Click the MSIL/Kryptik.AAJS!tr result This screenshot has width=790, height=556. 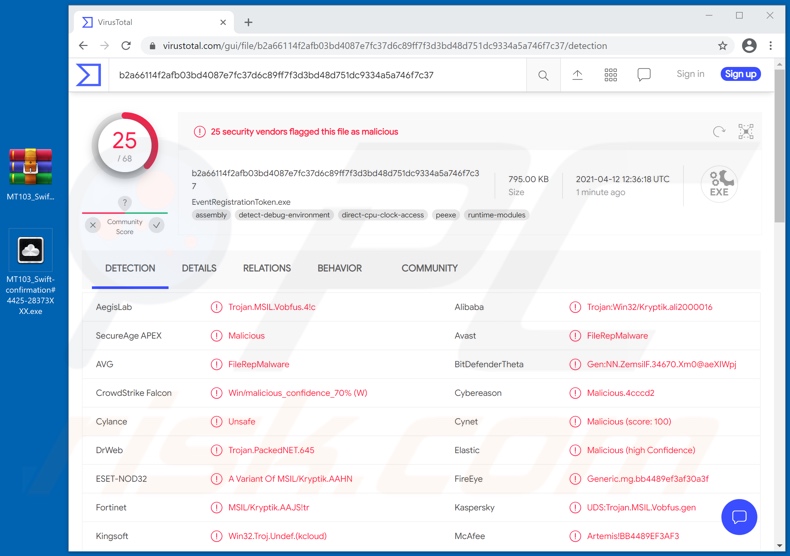pos(269,508)
